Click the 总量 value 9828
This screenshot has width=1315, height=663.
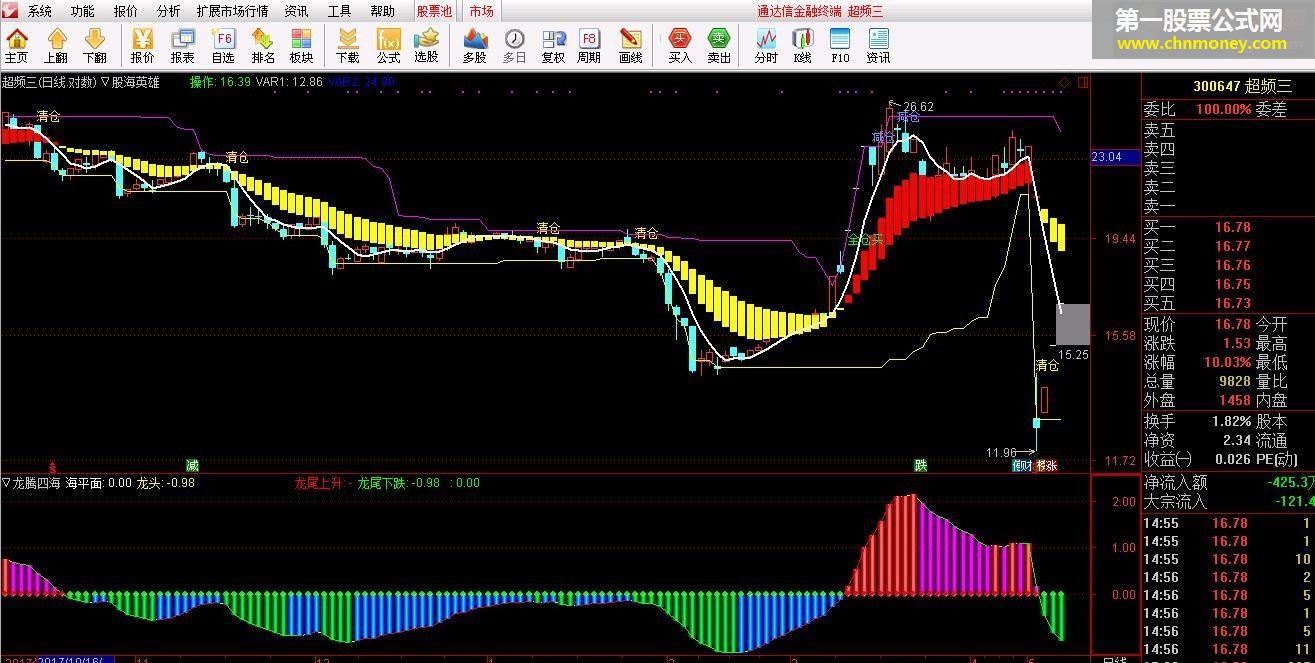tap(1234, 382)
